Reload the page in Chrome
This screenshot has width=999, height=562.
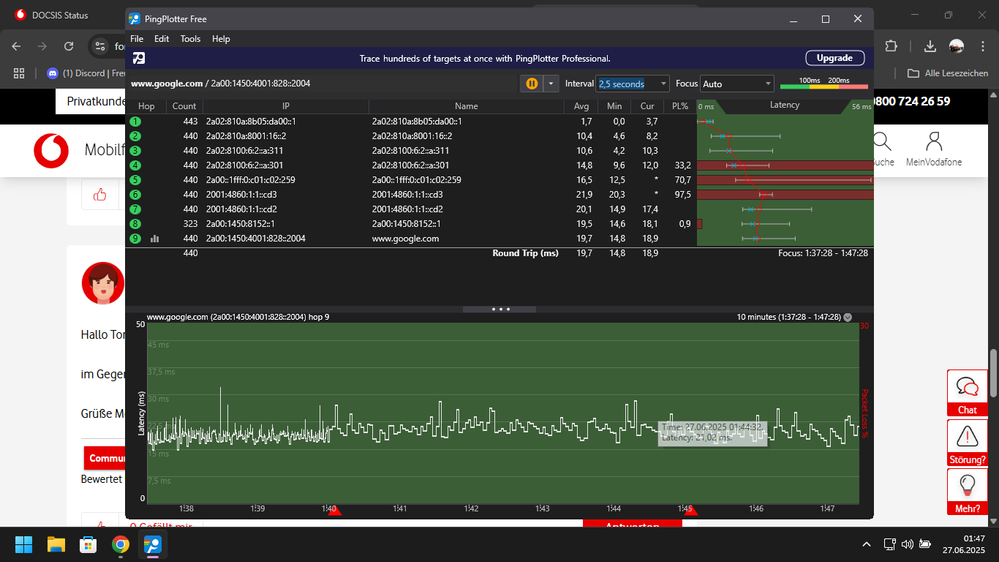point(69,46)
